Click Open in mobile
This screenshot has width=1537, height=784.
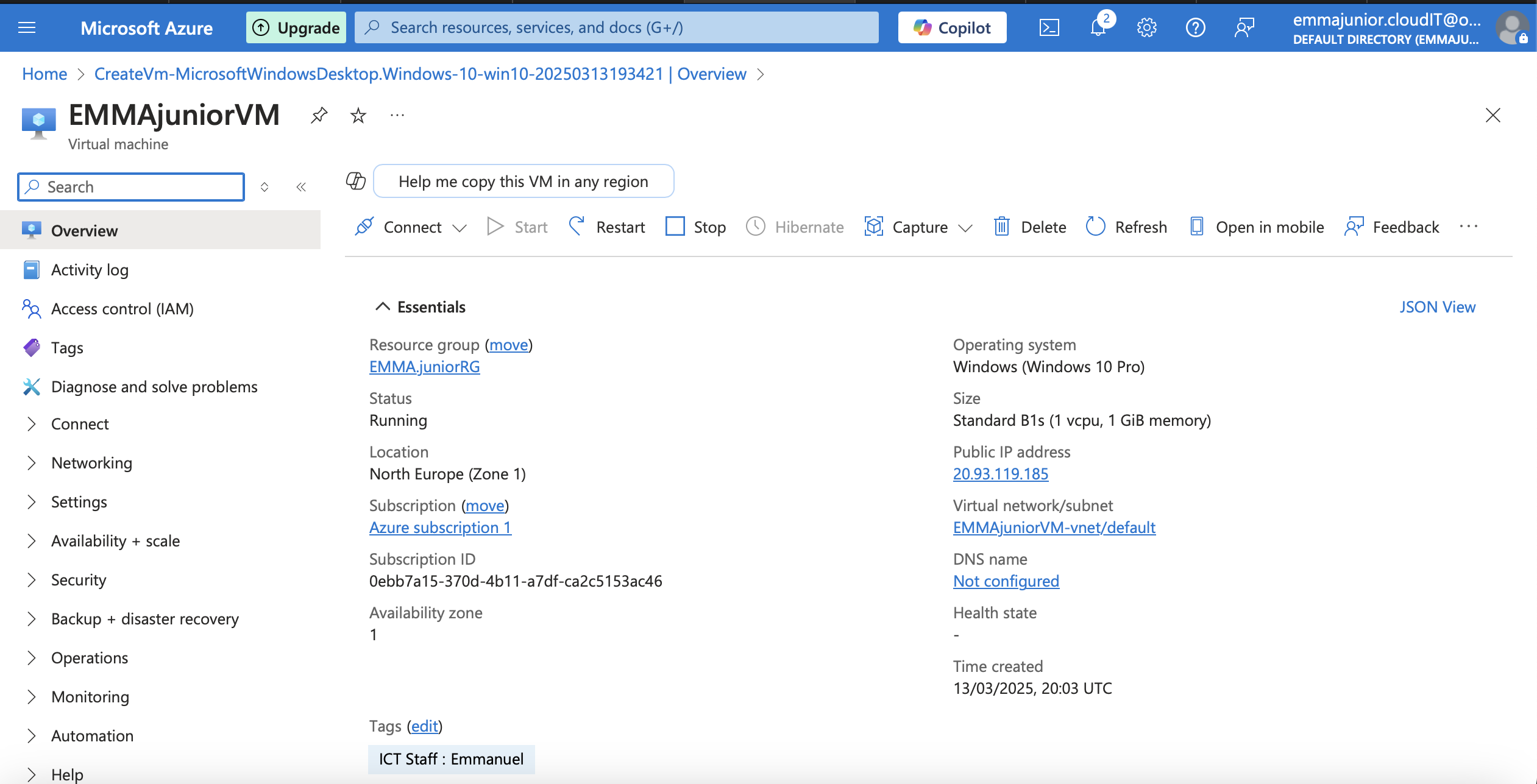coord(1257,227)
